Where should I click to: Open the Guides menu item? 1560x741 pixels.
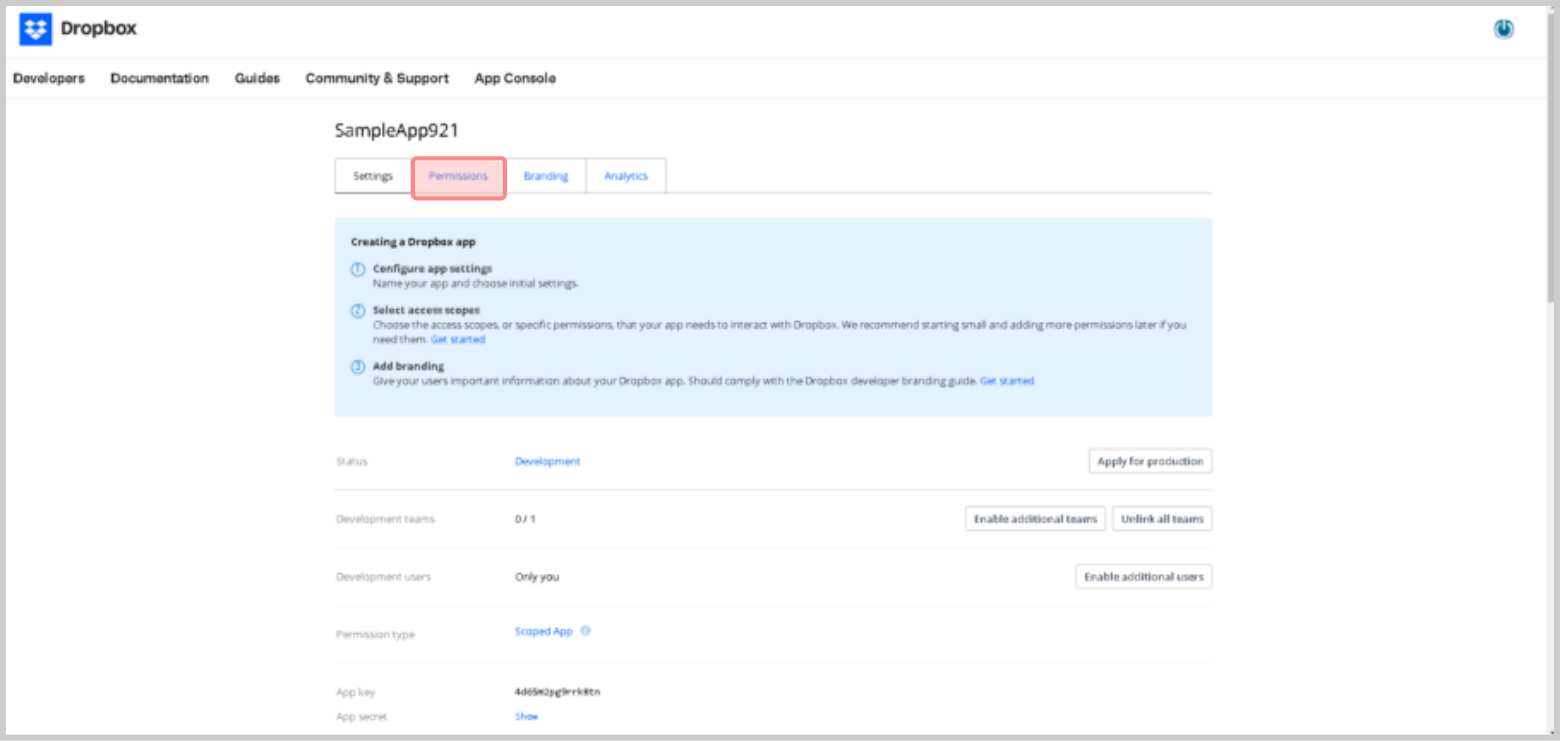pyautogui.click(x=257, y=78)
